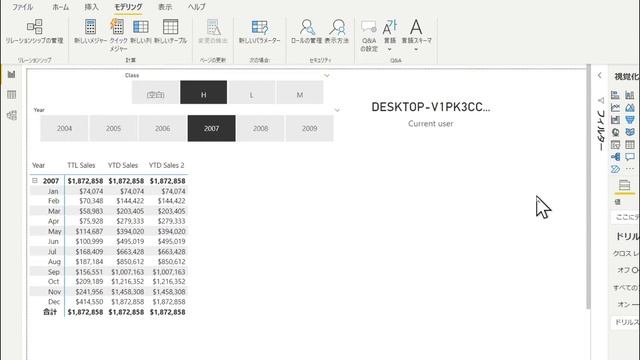The height and width of the screenshot is (360, 640).
Task: Select year 2005 in Year slicer
Action: pyautogui.click(x=113, y=128)
